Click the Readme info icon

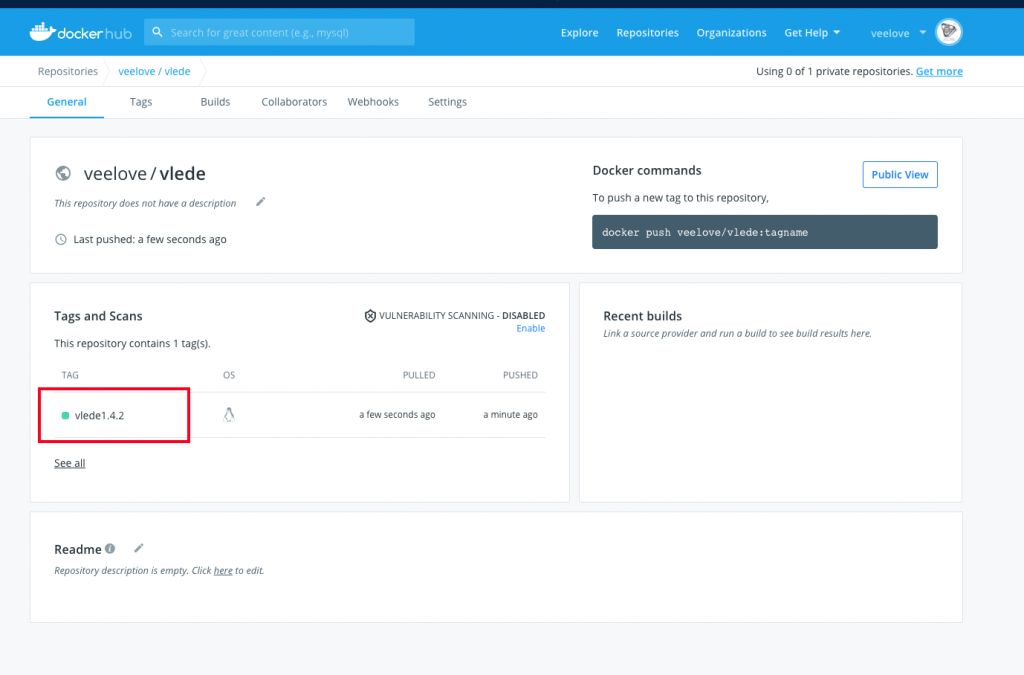[110, 549]
